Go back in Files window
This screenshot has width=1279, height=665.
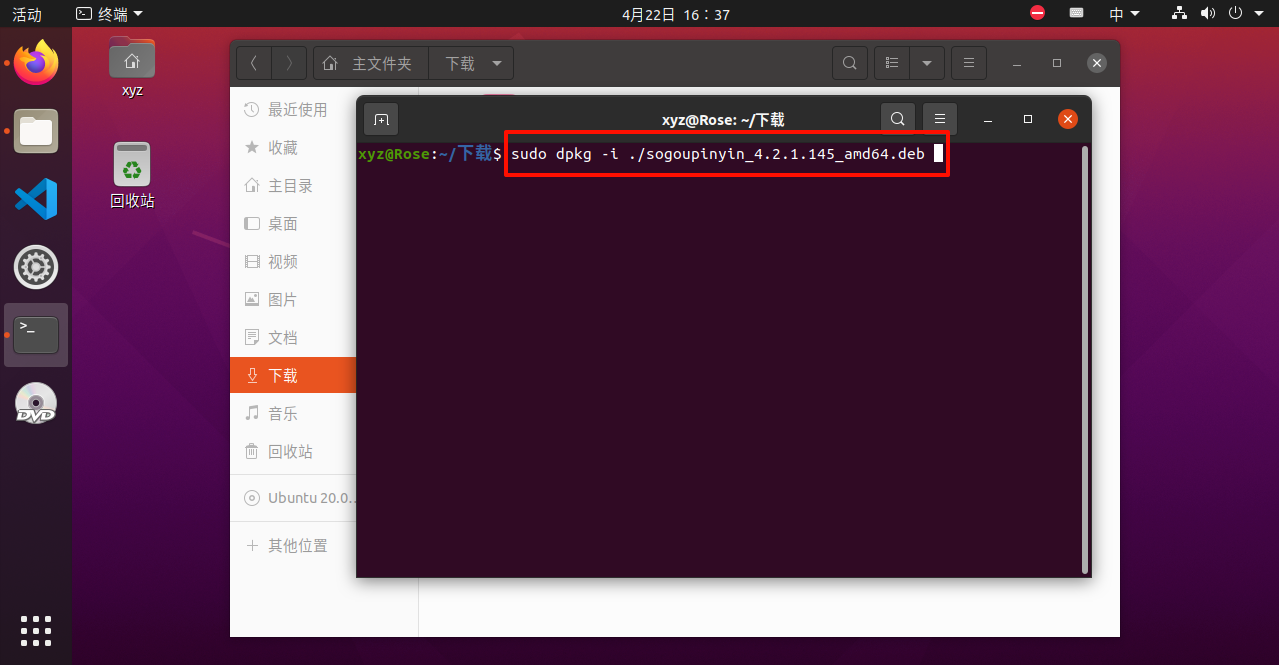254,63
